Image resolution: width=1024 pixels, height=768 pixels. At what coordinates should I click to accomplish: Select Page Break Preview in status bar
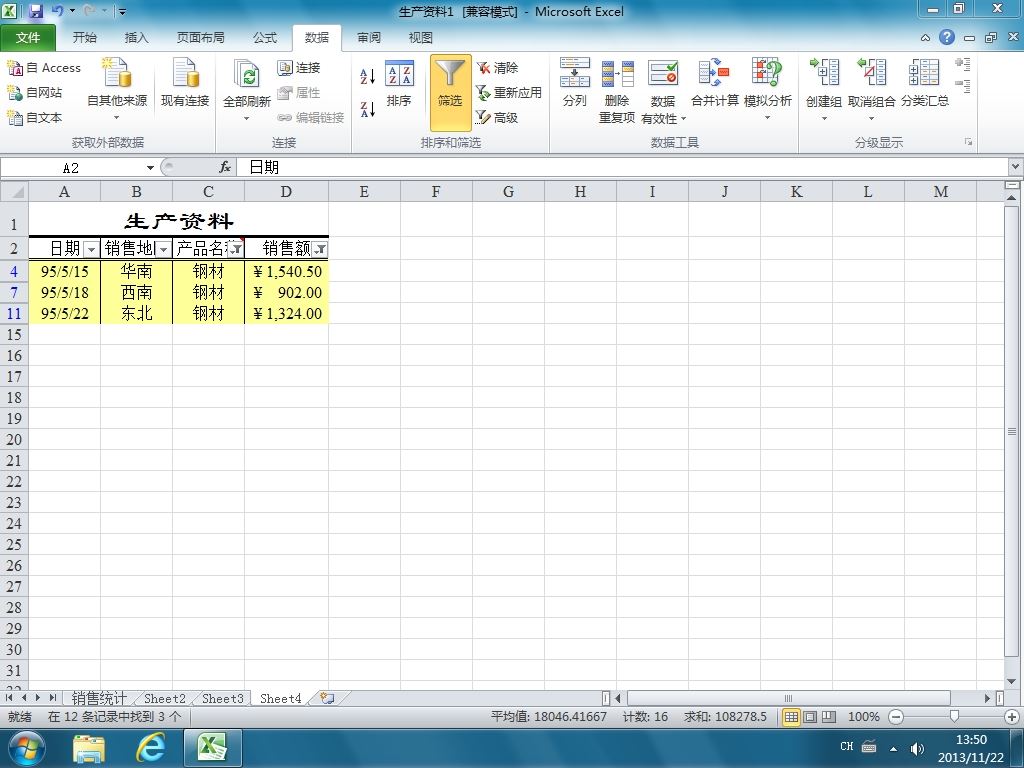(x=829, y=717)
